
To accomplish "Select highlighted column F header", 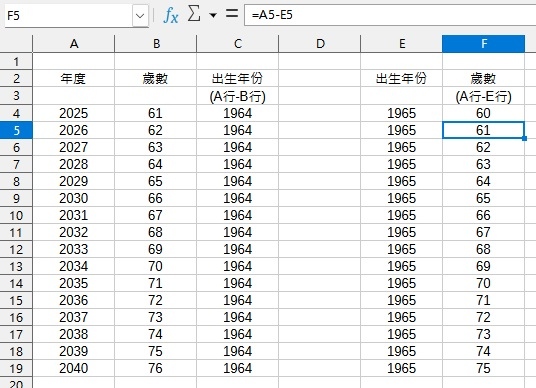I will click(484, 44).
